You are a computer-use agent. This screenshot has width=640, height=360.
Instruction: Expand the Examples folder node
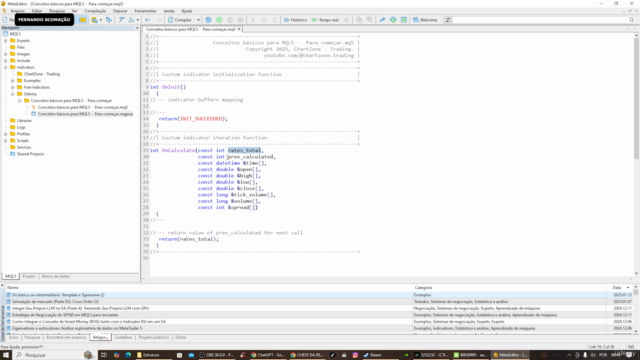(x=13, y=81)
